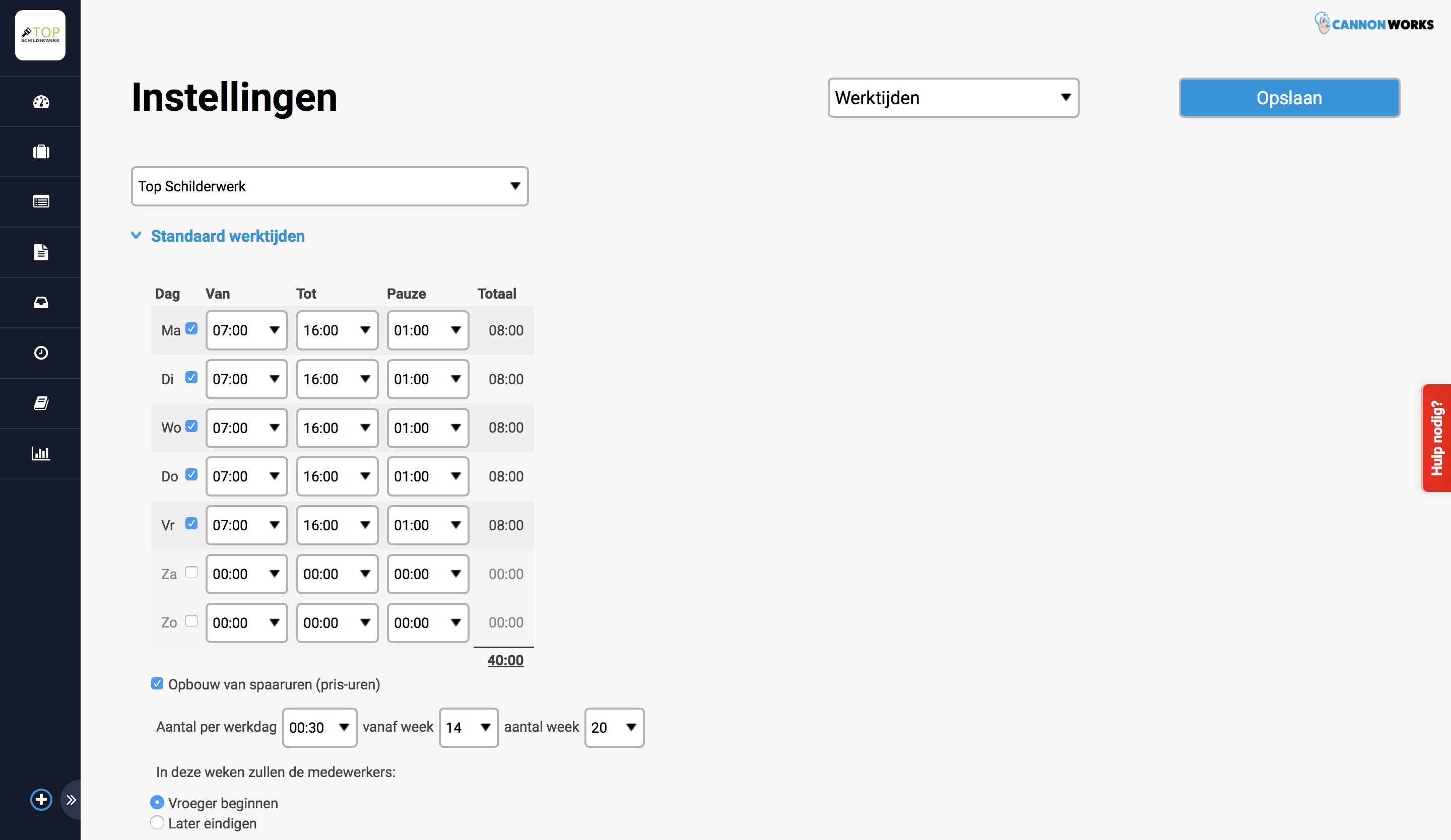Open the list view sidebar icon
This screenshot has width=1451, height=840.
[41, 202]
